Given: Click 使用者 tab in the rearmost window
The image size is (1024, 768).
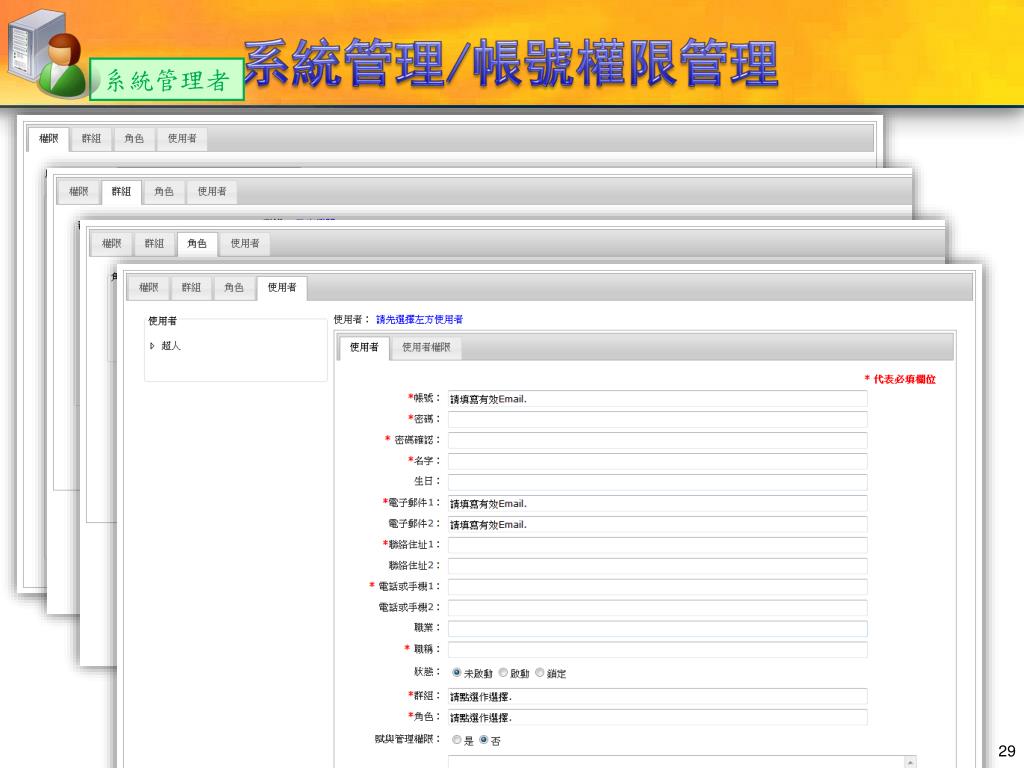Looking at the screenshot, I should pos(182,138).
